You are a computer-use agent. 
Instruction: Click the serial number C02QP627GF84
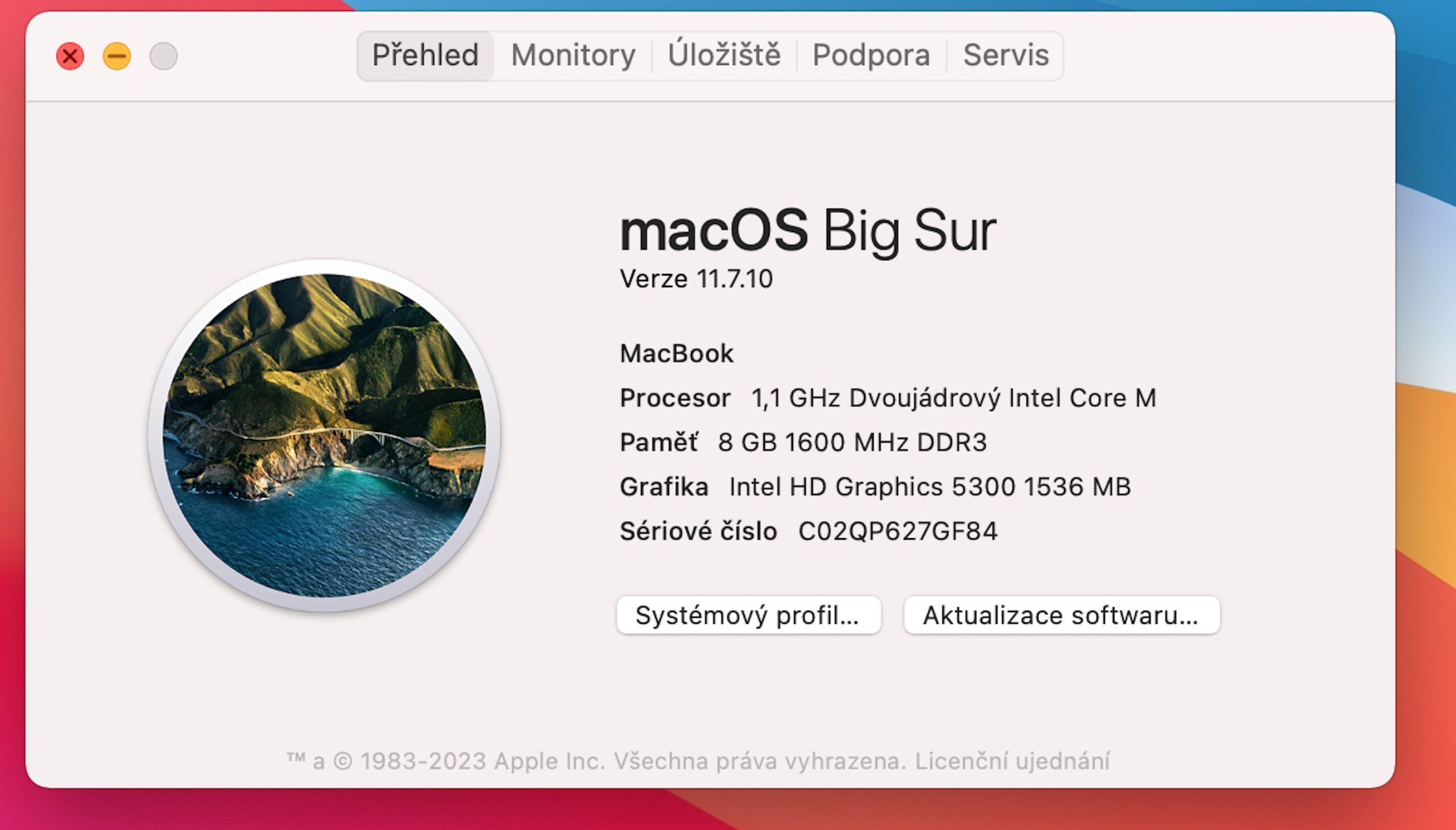pyautogui.click(x=897, y=531)
